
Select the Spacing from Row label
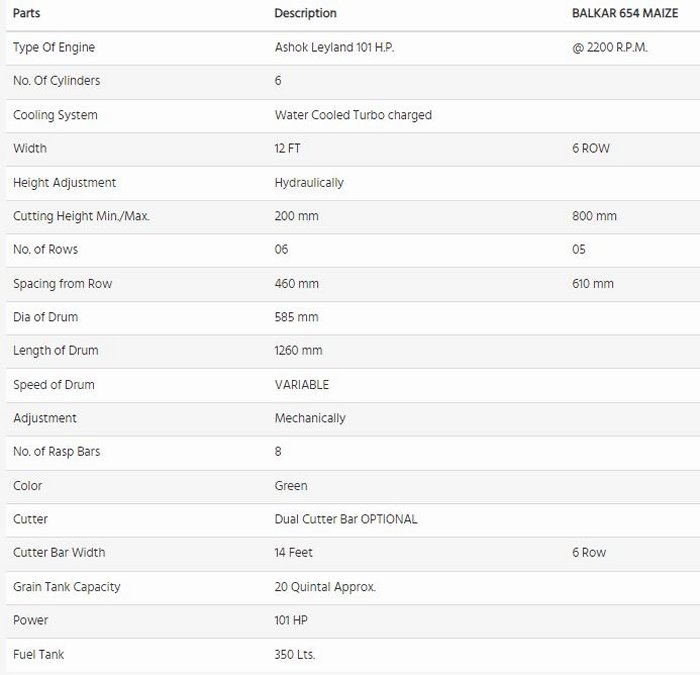click(62, 283)
